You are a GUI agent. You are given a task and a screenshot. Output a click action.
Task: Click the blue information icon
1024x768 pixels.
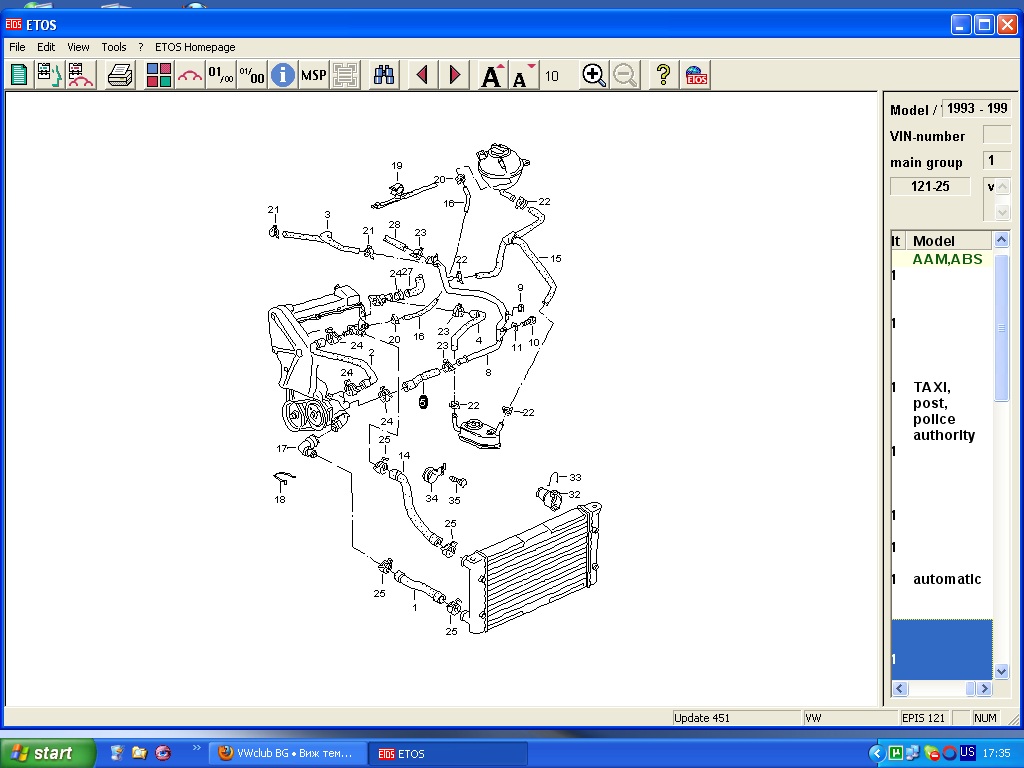click(x=283, y=75)
